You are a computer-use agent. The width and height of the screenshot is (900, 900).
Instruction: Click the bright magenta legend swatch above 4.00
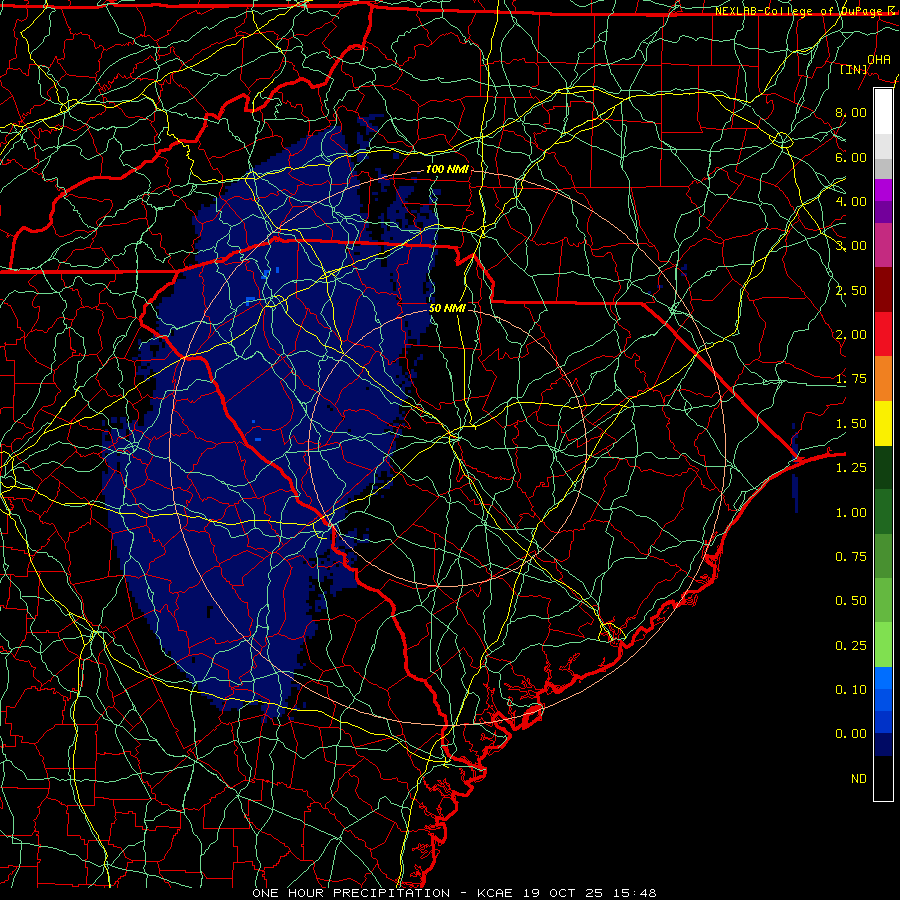point(883,190)
